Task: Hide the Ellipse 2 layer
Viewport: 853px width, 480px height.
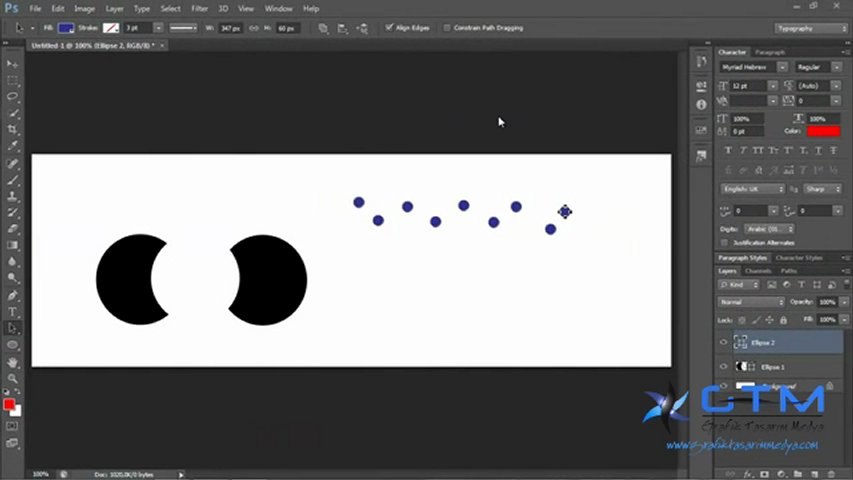Action: [724, 342]
